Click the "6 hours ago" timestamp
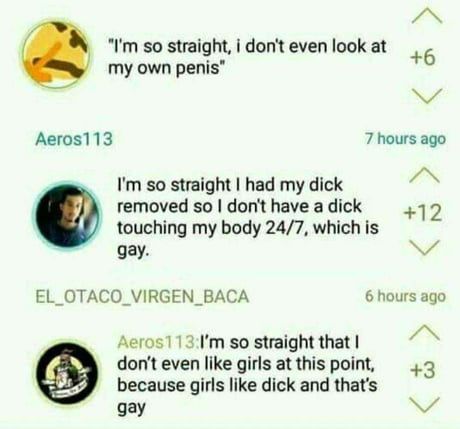 [x=405, y=296]
